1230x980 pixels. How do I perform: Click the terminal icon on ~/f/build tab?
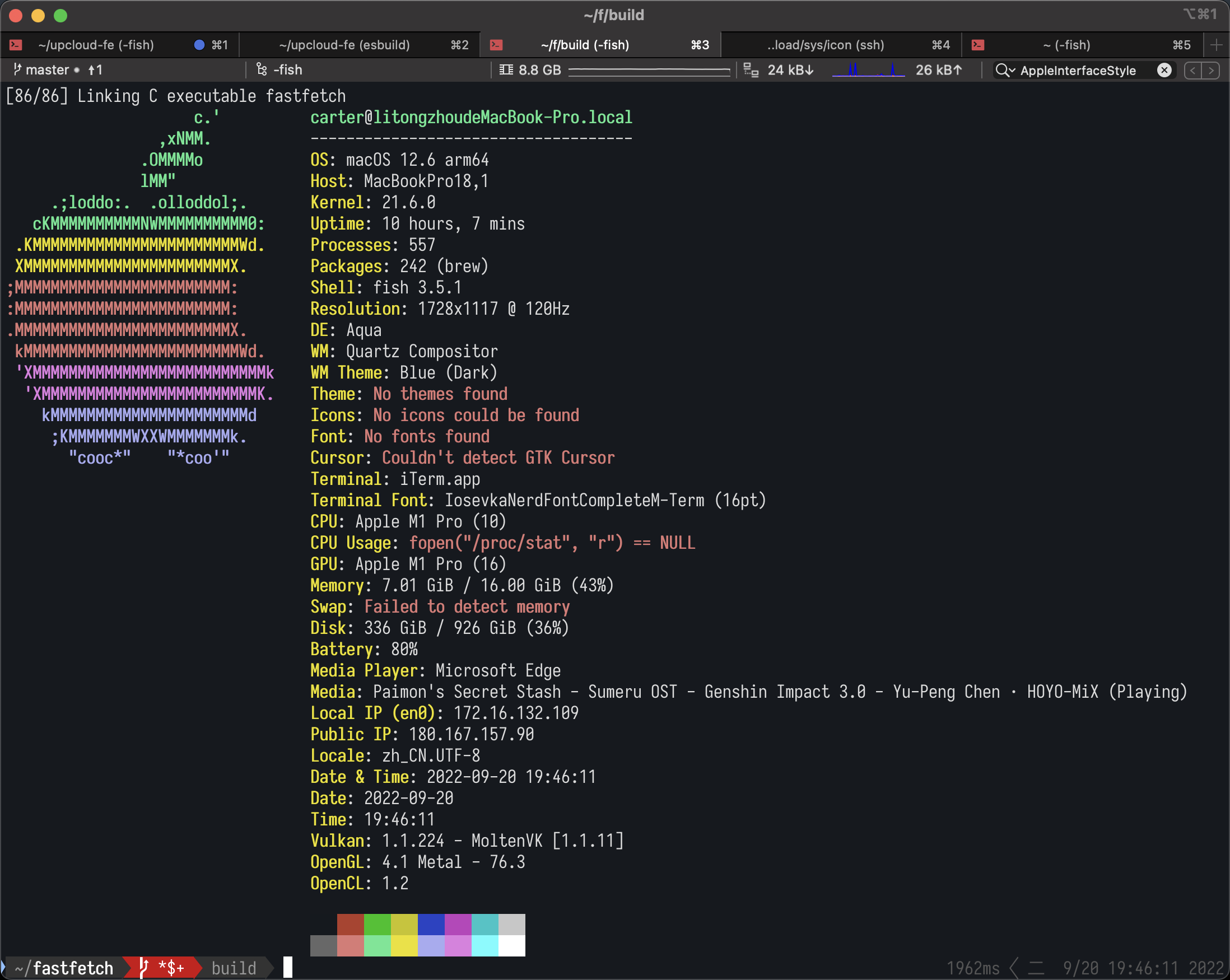(x=496, y=45)
